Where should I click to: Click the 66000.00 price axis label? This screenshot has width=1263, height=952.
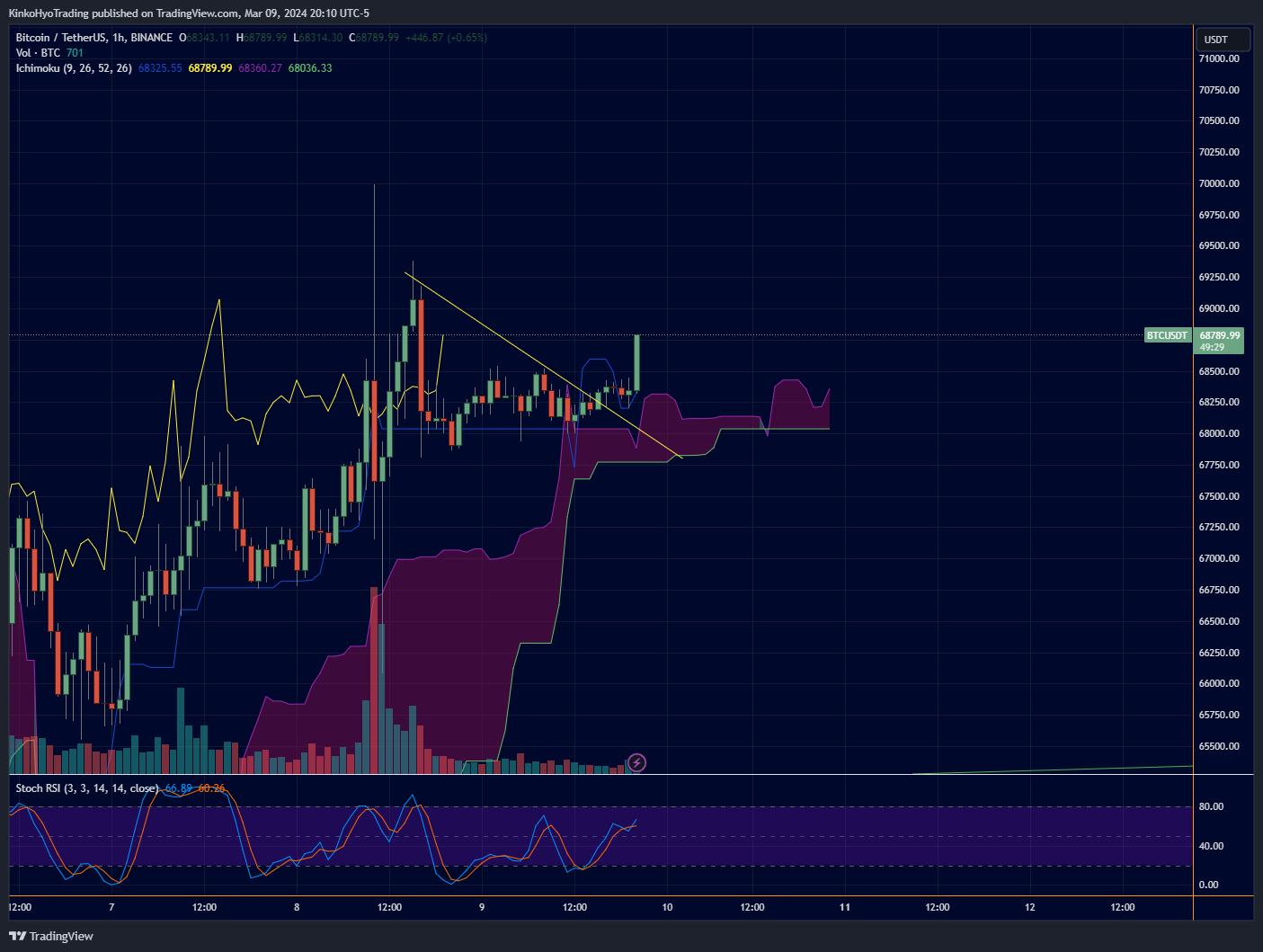[x=1219, y=683]
